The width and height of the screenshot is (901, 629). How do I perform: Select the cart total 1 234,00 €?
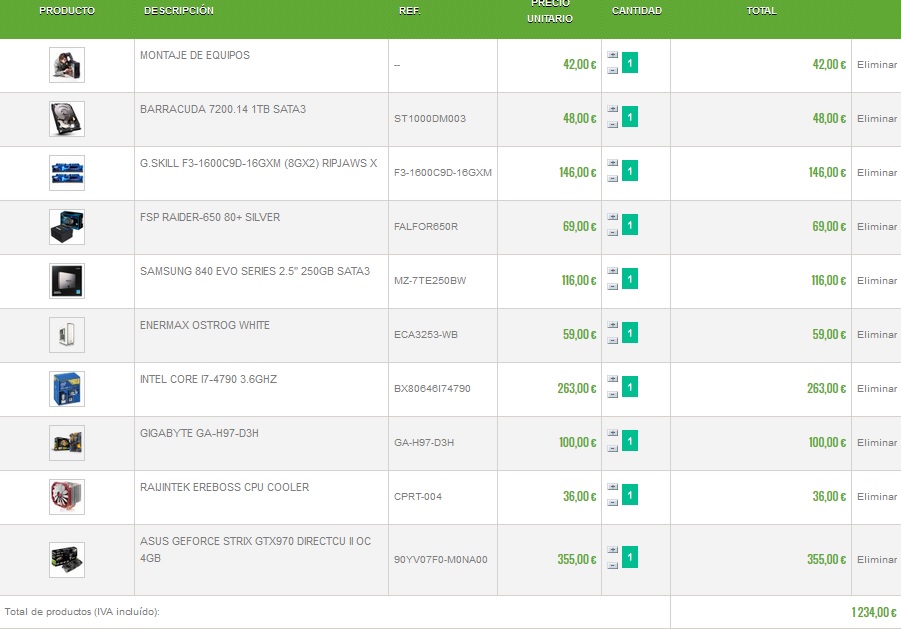873,613
